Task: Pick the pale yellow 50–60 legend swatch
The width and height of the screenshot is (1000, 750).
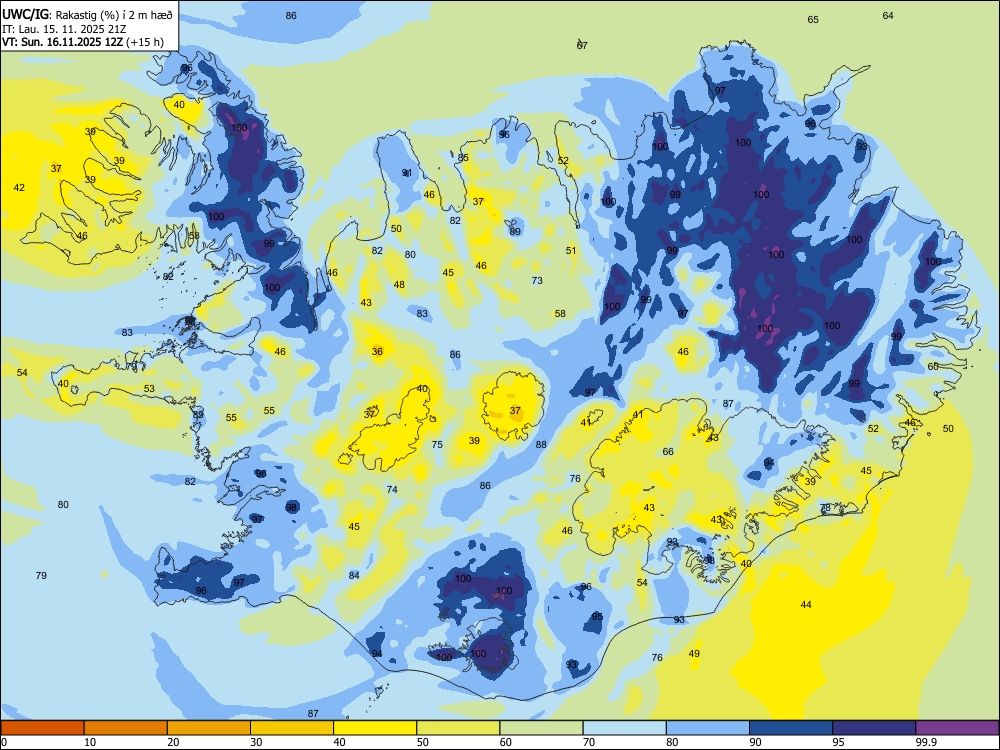Action: pos(458,728)
